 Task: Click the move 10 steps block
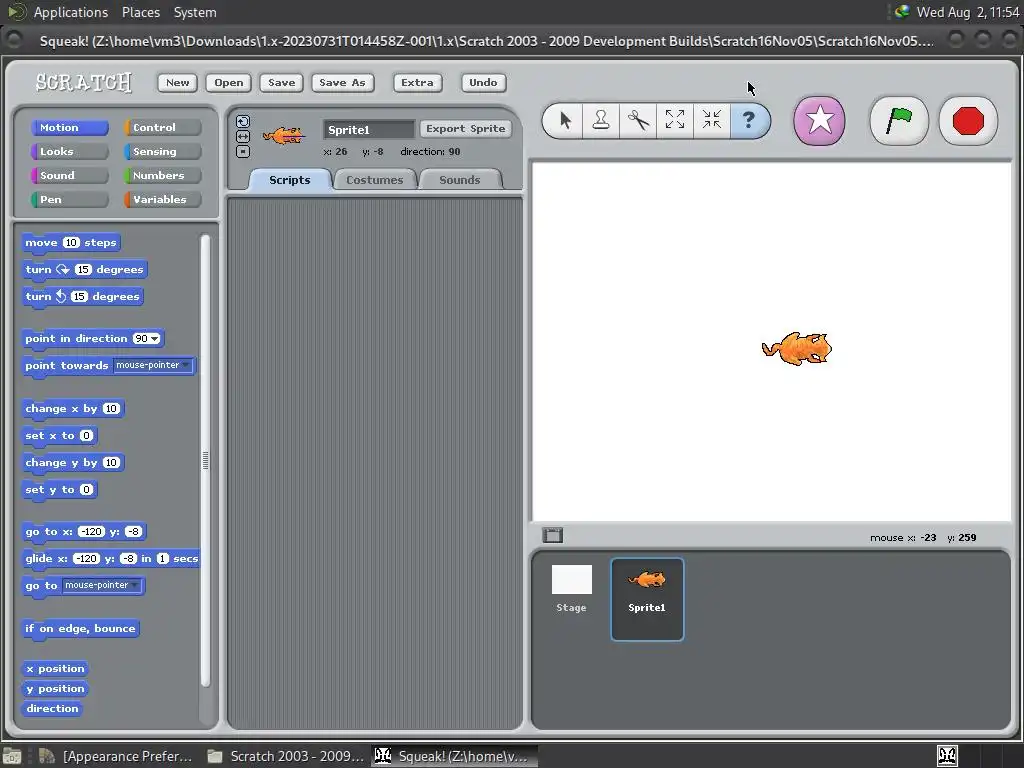pos(71,242)
